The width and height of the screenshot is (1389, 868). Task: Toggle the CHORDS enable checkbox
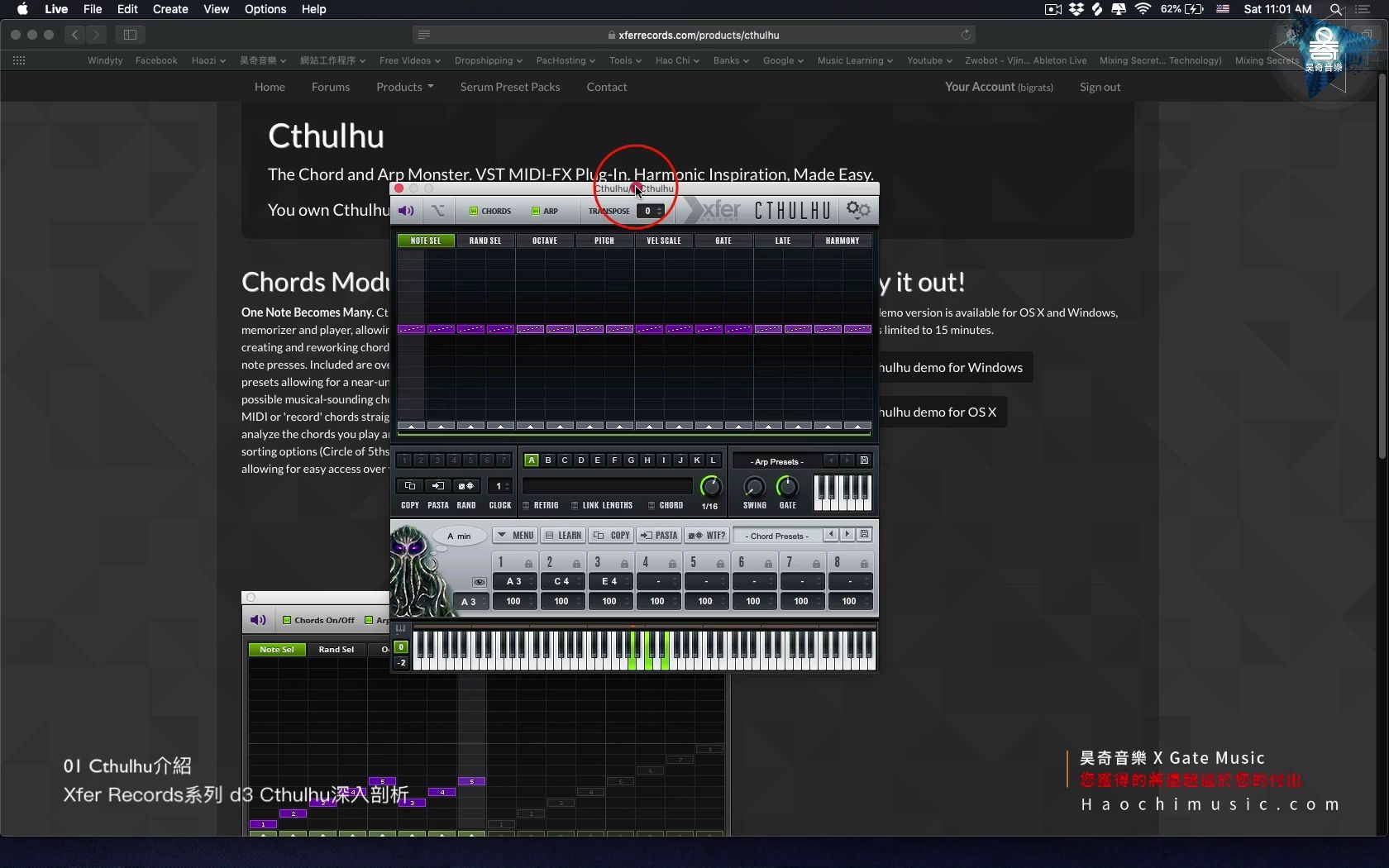[x=474, y=211]
